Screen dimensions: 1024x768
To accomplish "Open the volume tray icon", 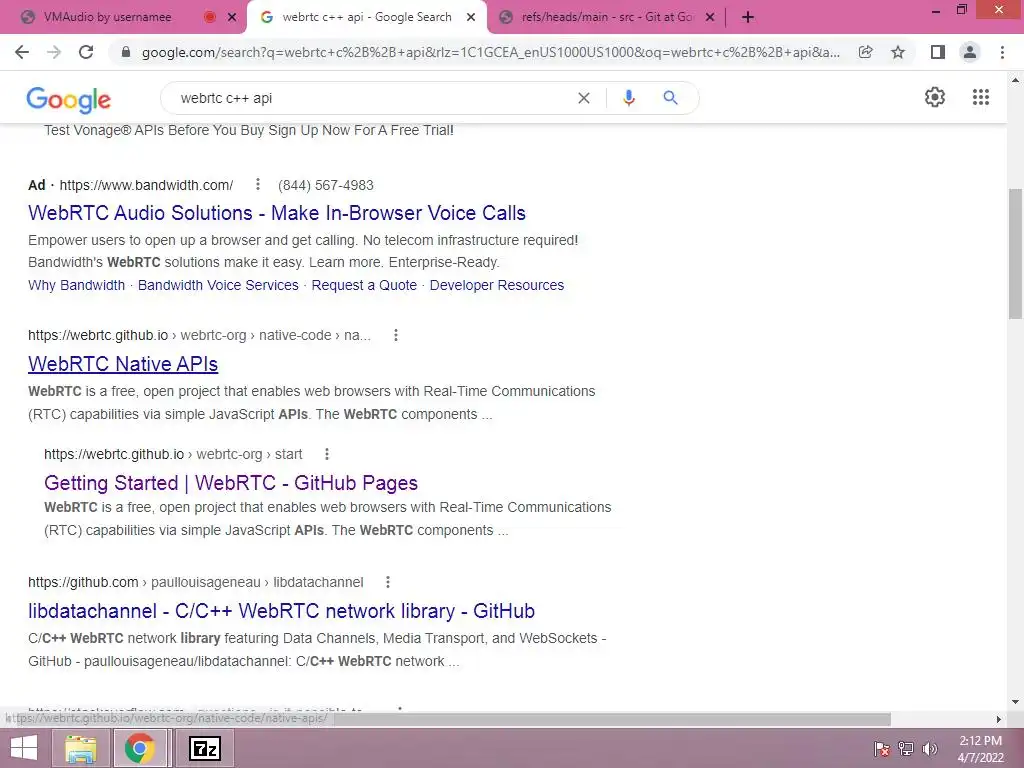I will (929, 748).
